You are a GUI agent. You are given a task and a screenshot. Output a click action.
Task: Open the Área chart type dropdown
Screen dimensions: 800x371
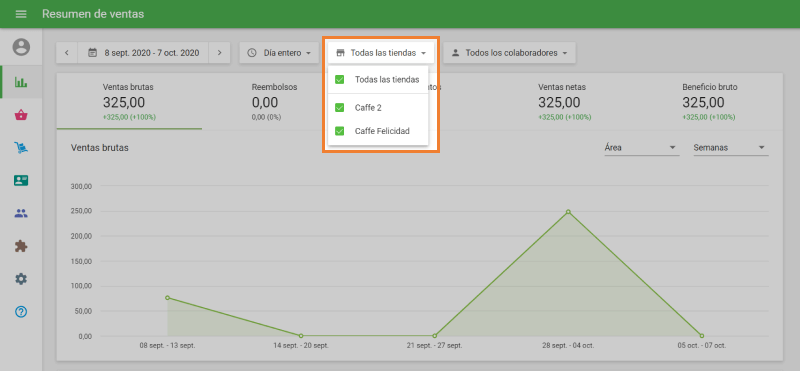[641, 148]
